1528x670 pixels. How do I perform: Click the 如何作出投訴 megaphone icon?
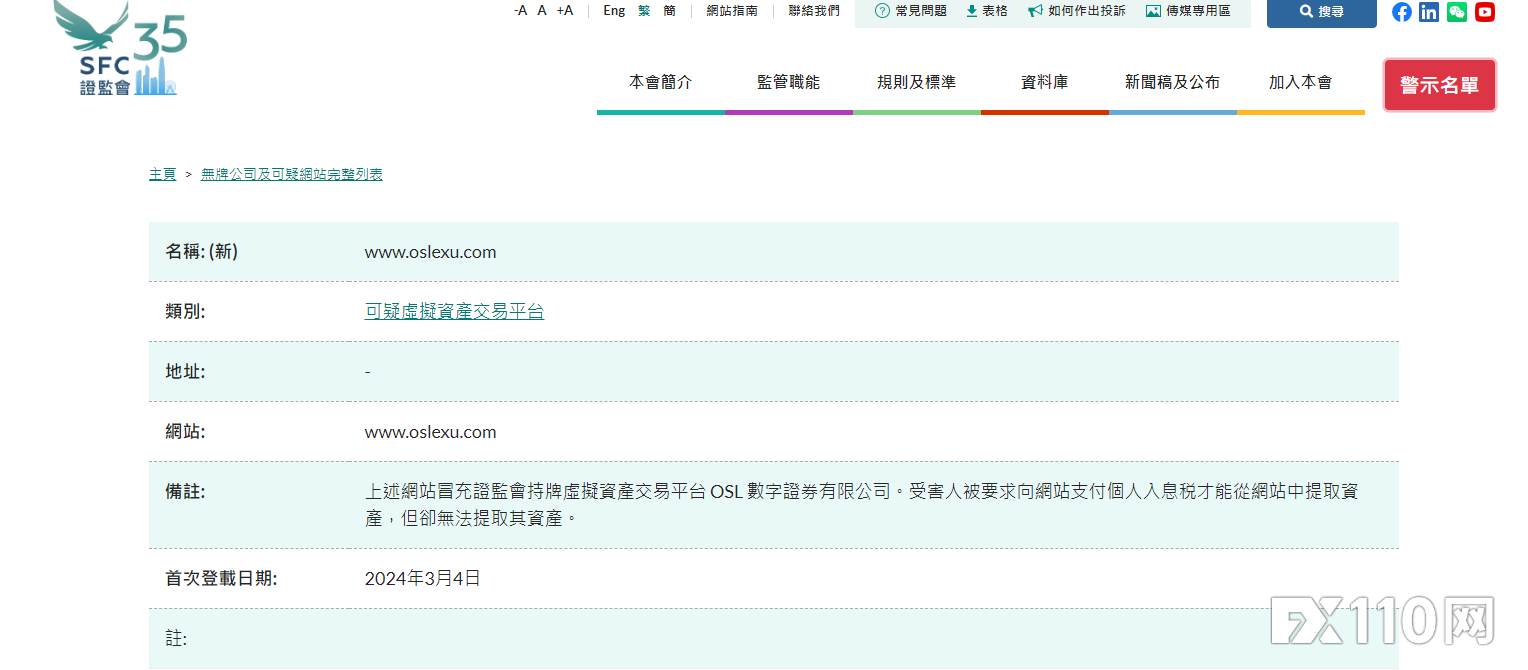click(x=1033, y=10)
